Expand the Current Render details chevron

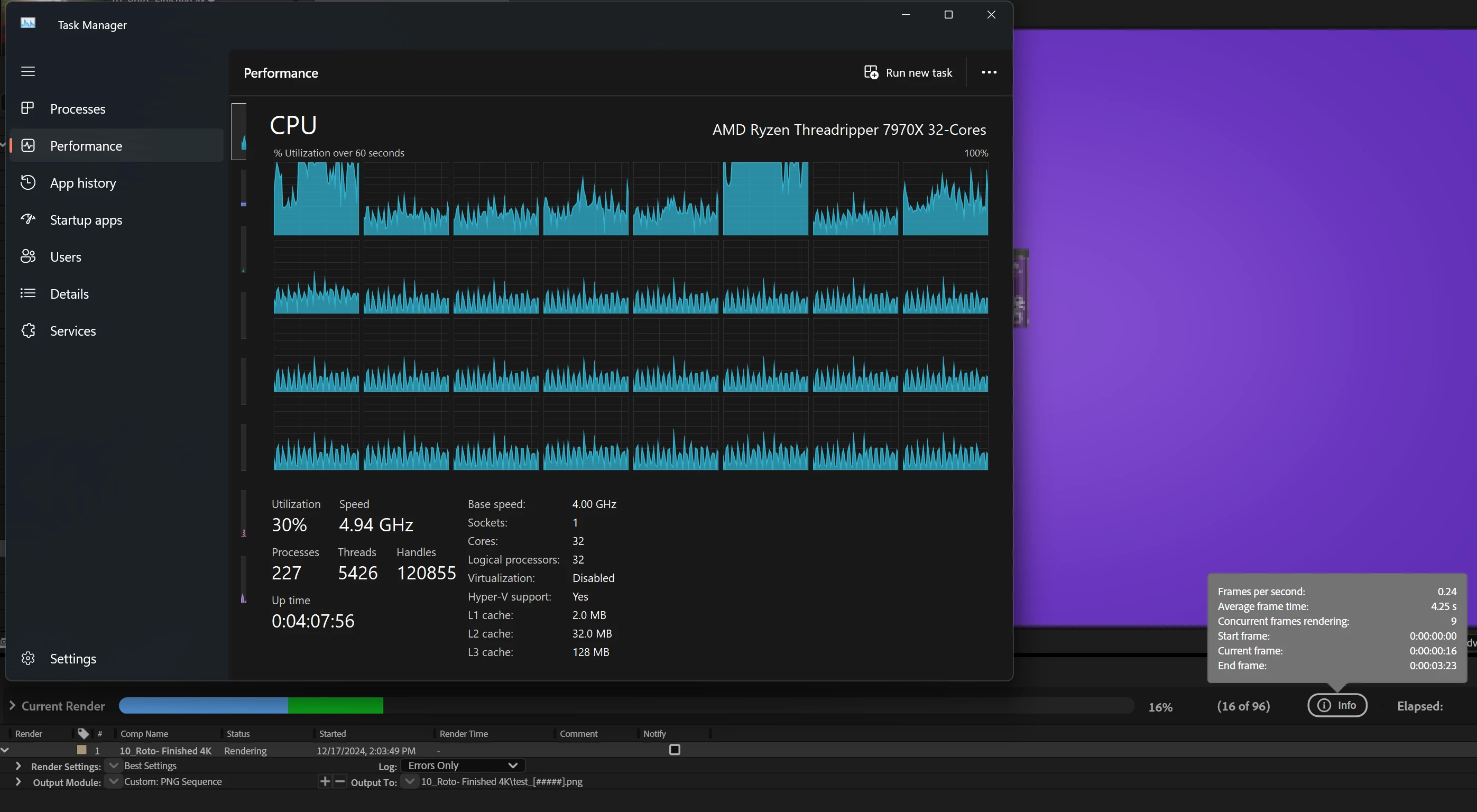coord(12,706)
